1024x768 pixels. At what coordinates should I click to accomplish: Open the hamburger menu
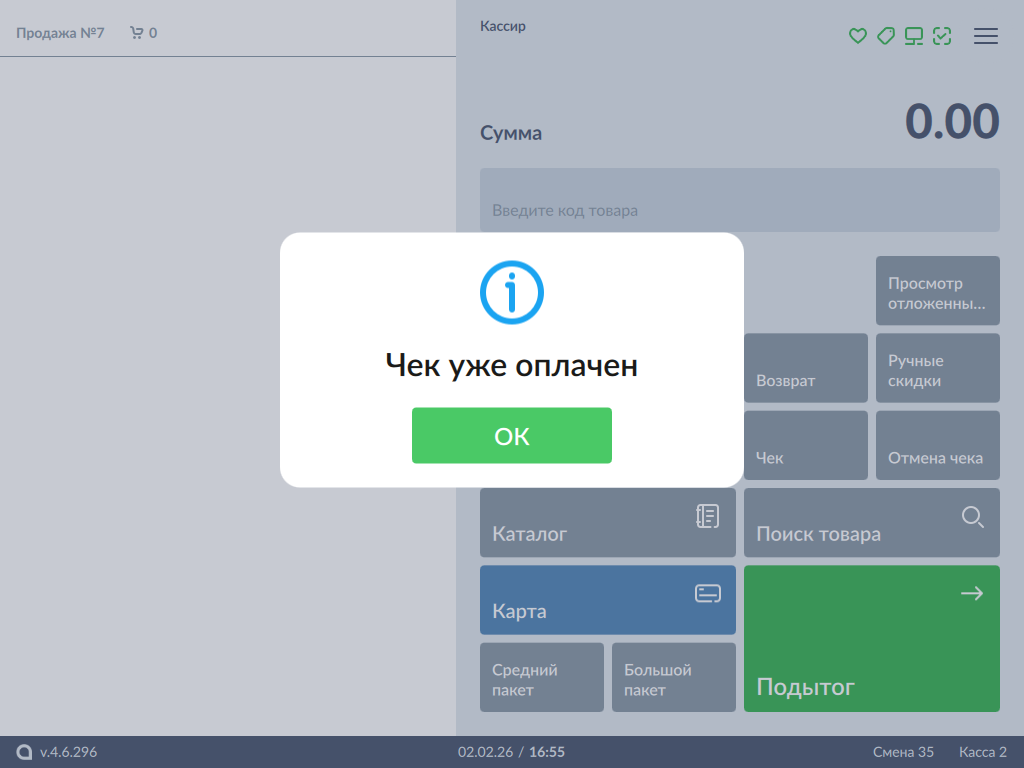coord(986,36)
